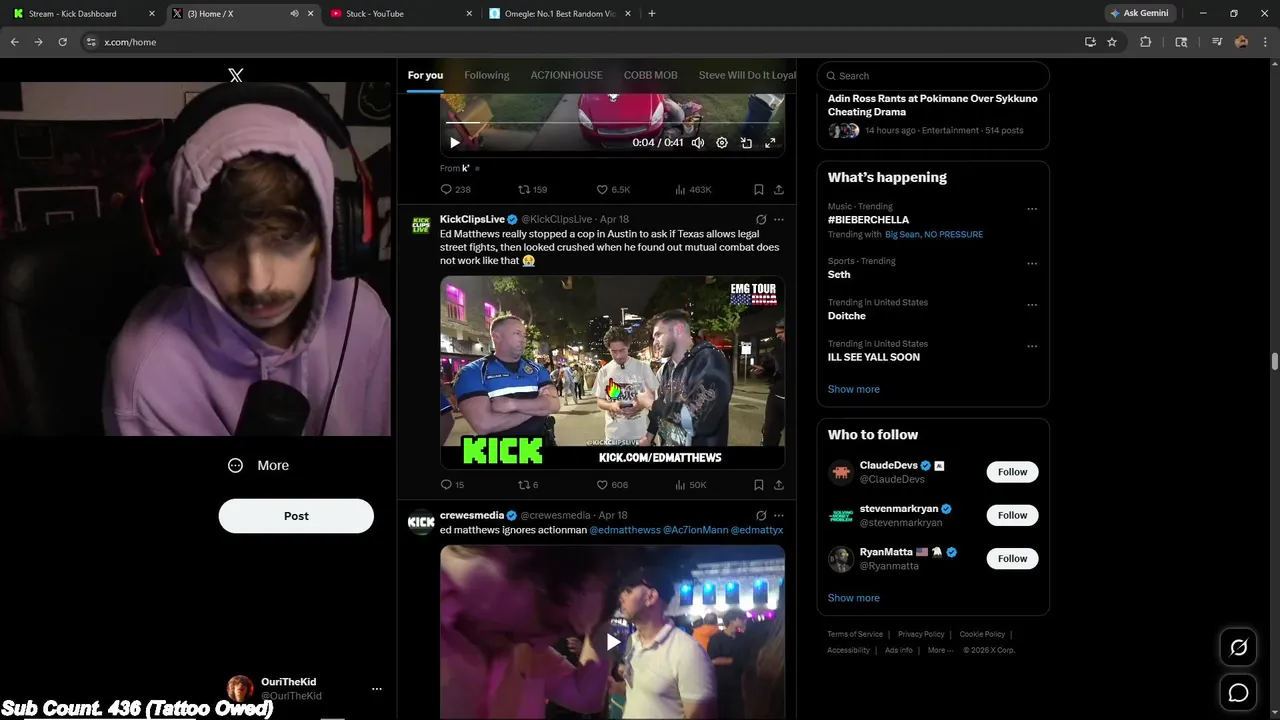Open the Adin Ross Rants news story
Image resolution: width=1280 pixels, height=720 pixels.
click(x=932, y=105)
